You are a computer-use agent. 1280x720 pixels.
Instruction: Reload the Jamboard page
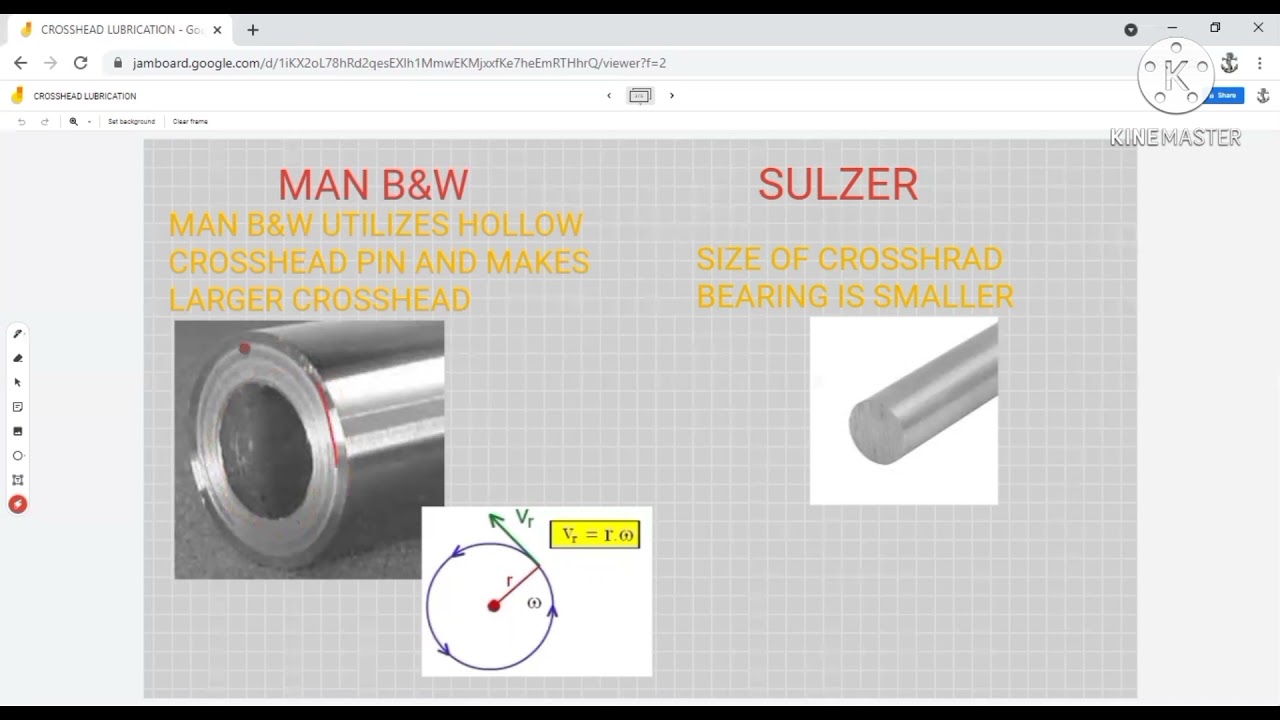coord(81,63)
